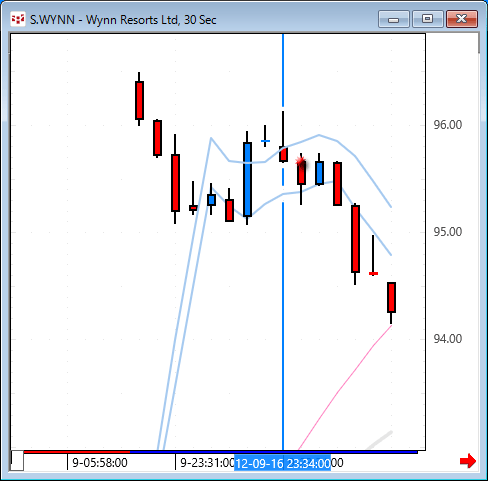Viewport: 488px width, 481px height.
Task: Click the first red candlestick above 96.00
Action: pyautogui.click(x=139, y=100)
